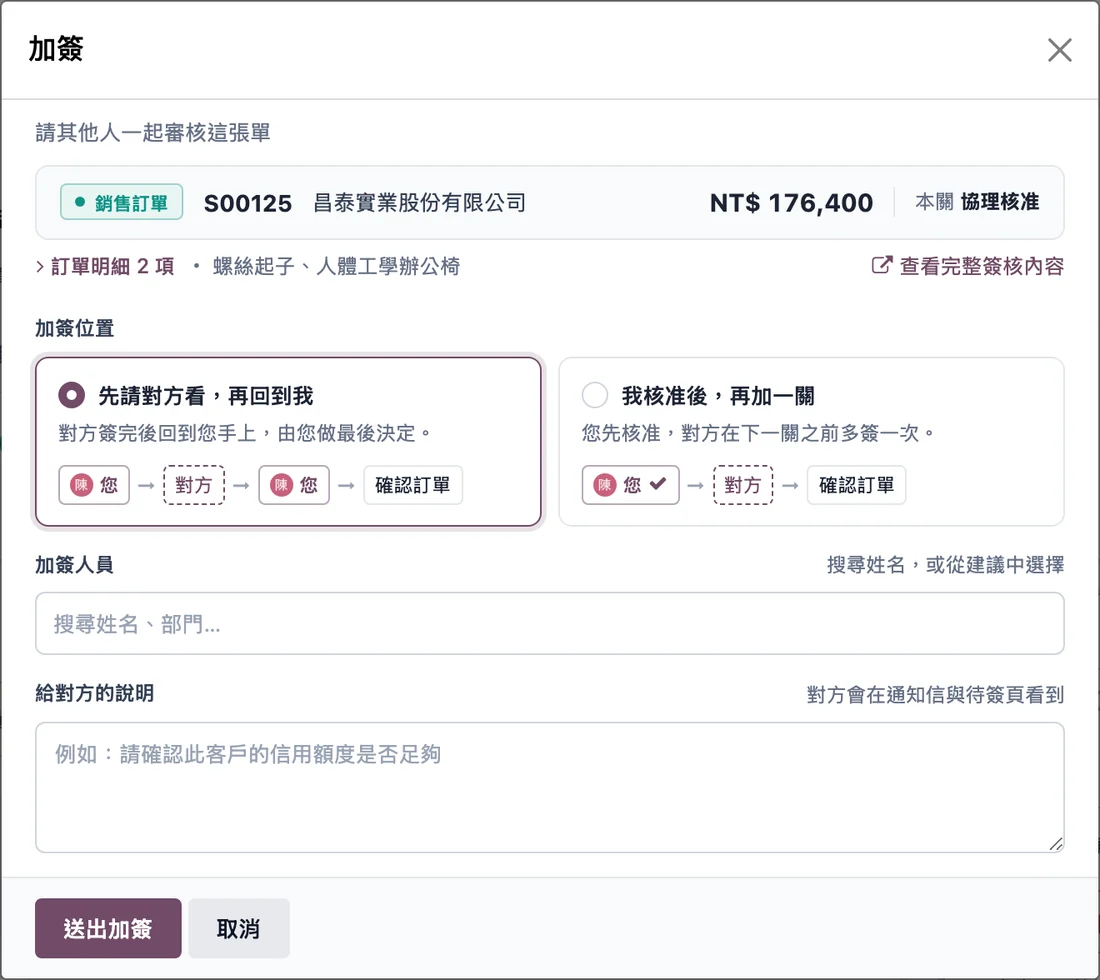Click the 確認訂單 chip in left option

(x=412, y=485)
